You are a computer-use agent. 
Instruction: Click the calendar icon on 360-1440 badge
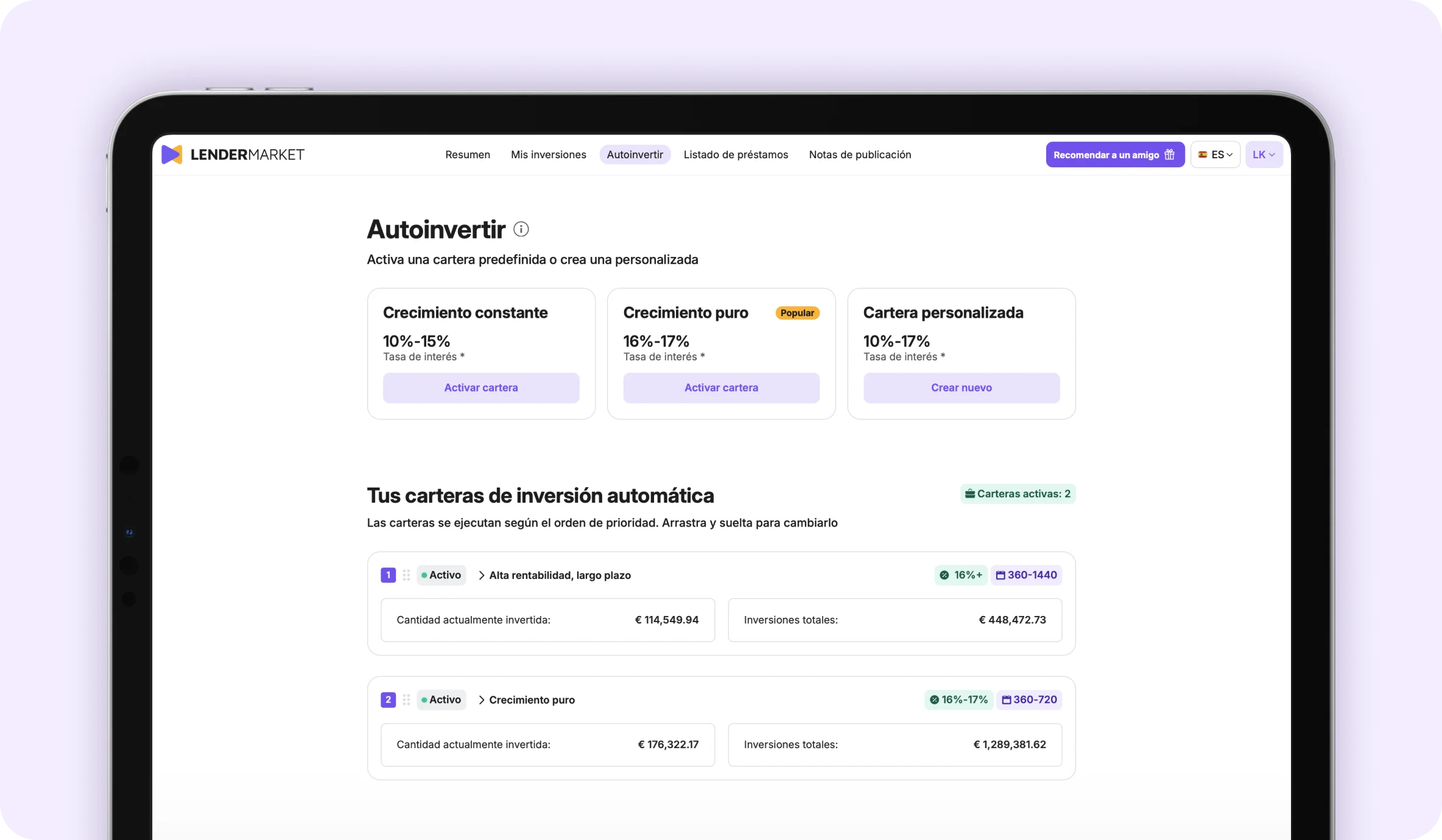[1001, 575]
